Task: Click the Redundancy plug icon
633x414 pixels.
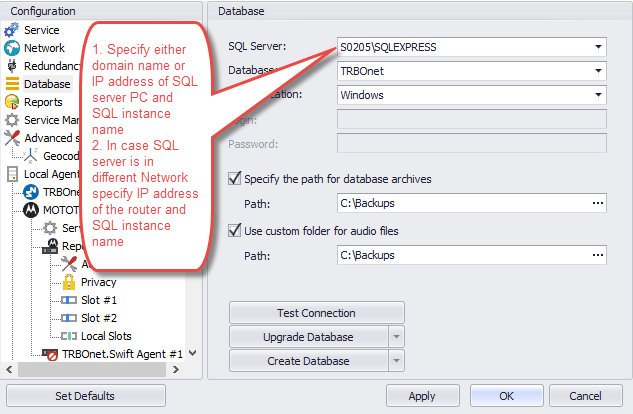Action: click(12, 66)
